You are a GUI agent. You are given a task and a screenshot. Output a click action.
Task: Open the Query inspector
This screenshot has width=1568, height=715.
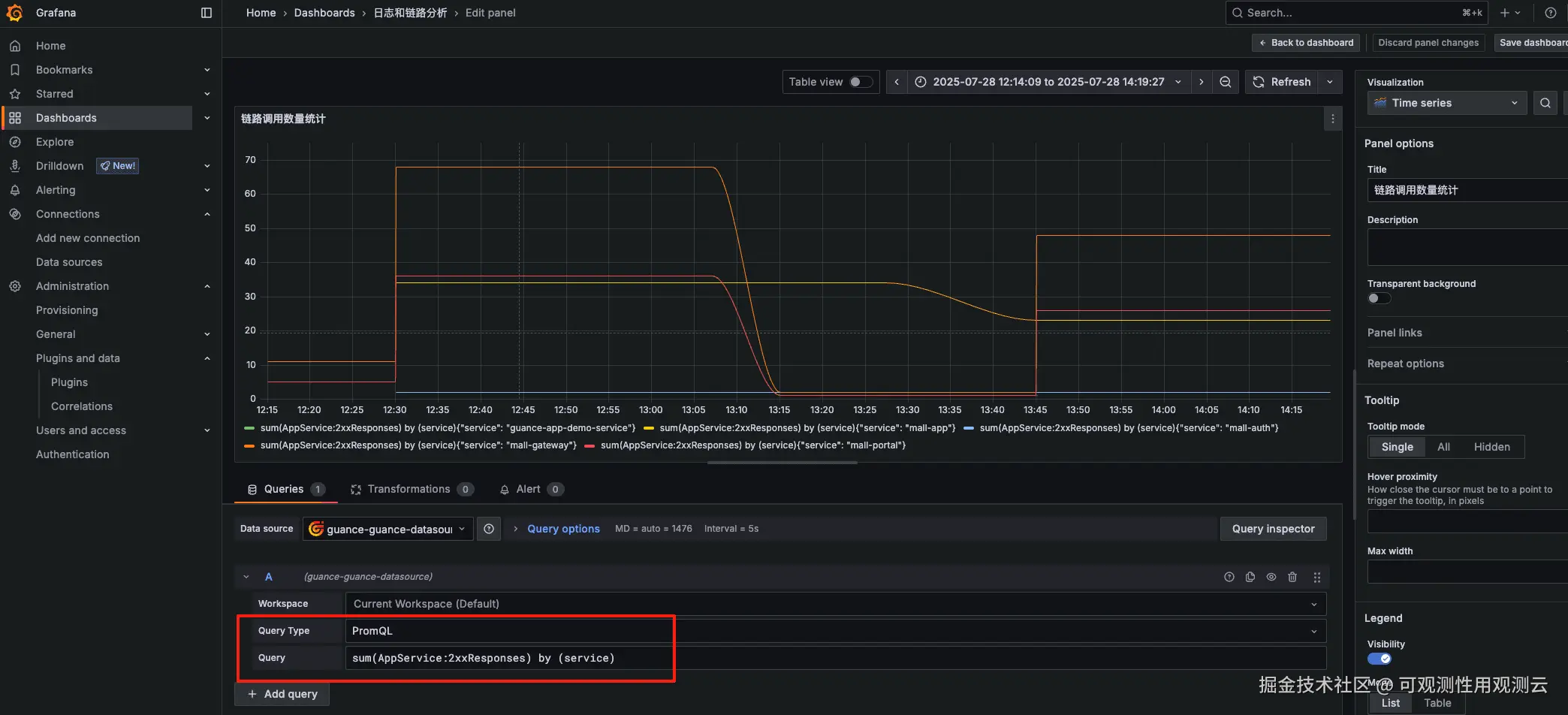(x=1273, y=529)
